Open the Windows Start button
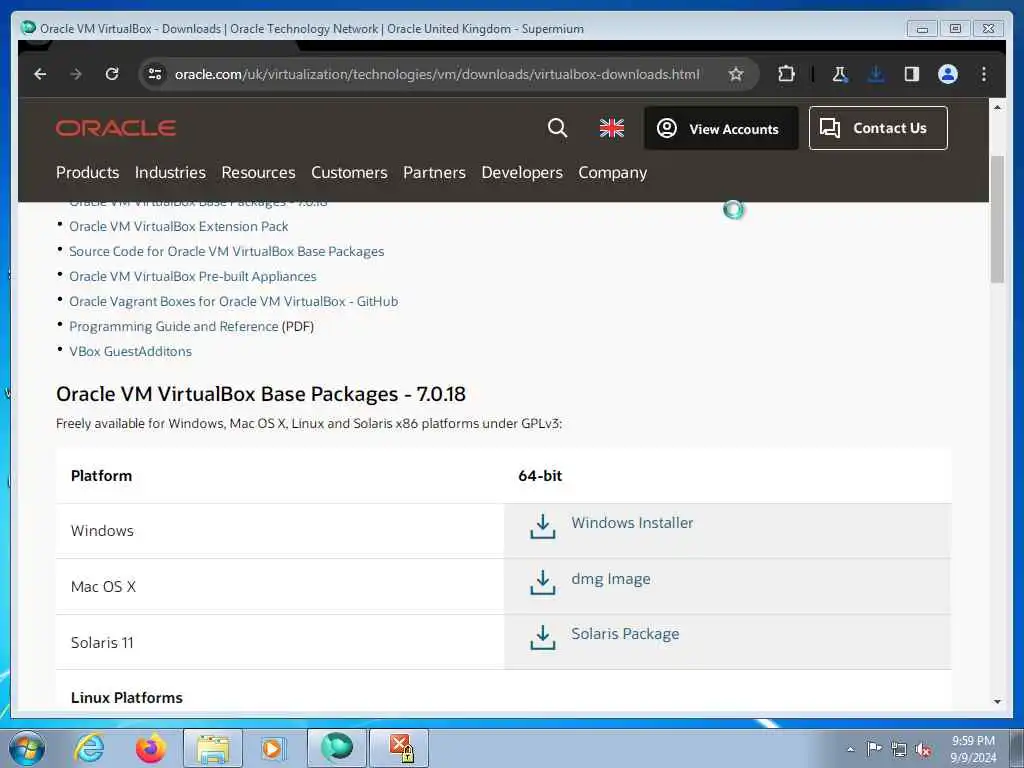This screenshot has width=1024, height=768. coord(27,748)
